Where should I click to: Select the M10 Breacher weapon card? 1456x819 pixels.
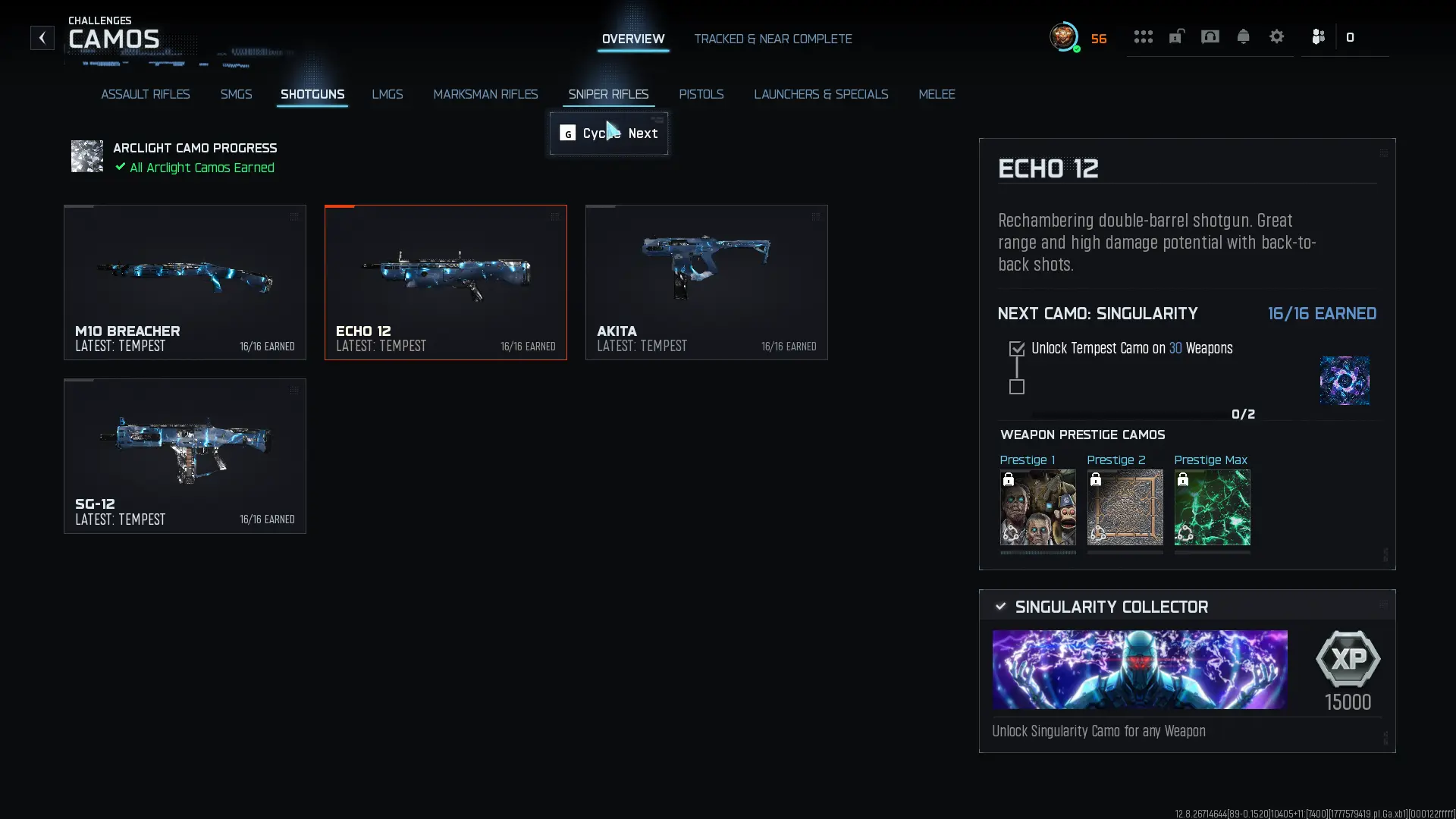185,282
